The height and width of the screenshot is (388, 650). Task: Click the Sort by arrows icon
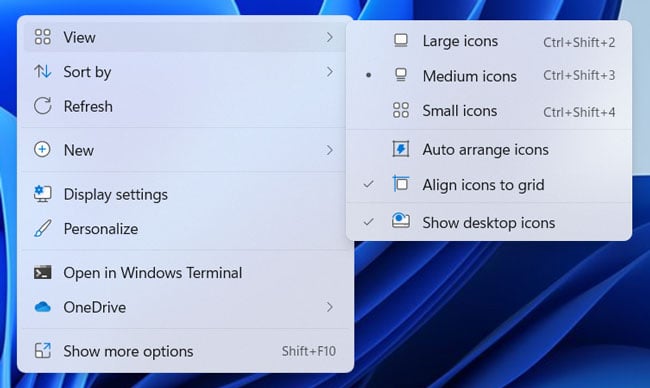click(x=43, y=72)
